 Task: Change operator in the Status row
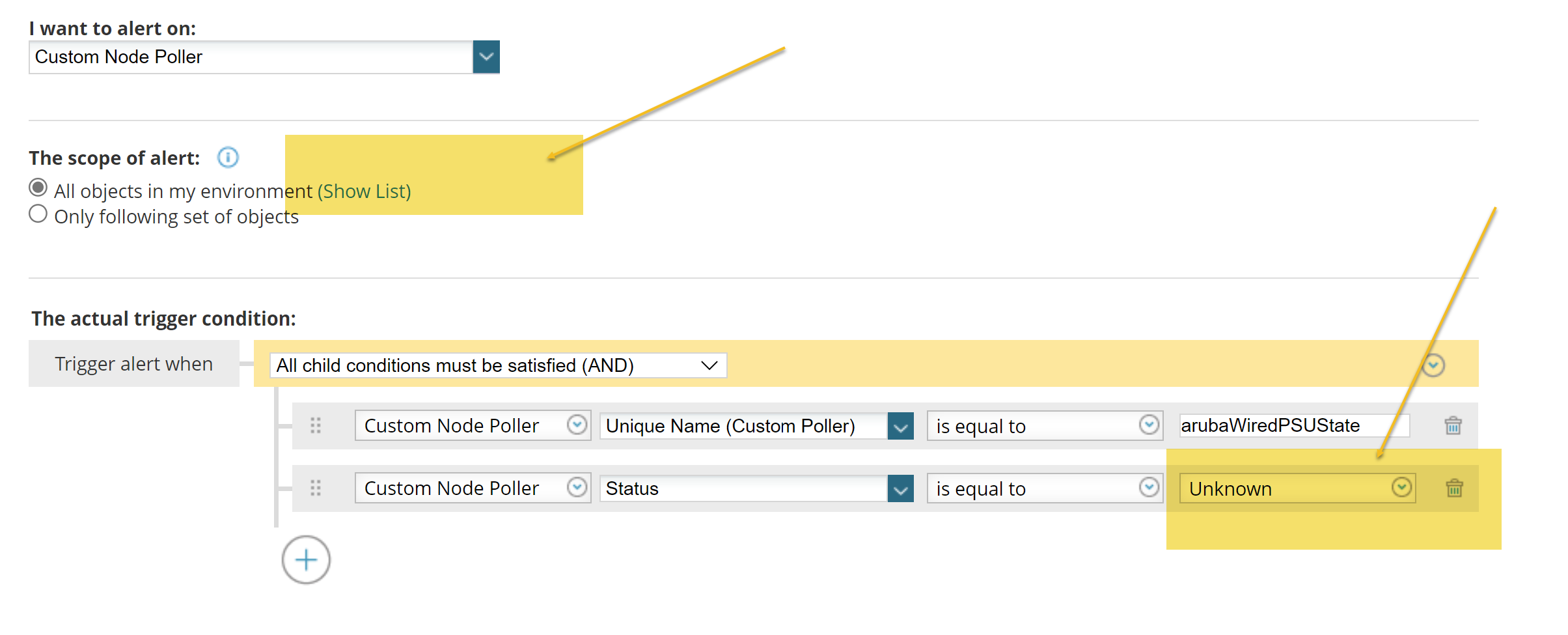pos(1149,488)
